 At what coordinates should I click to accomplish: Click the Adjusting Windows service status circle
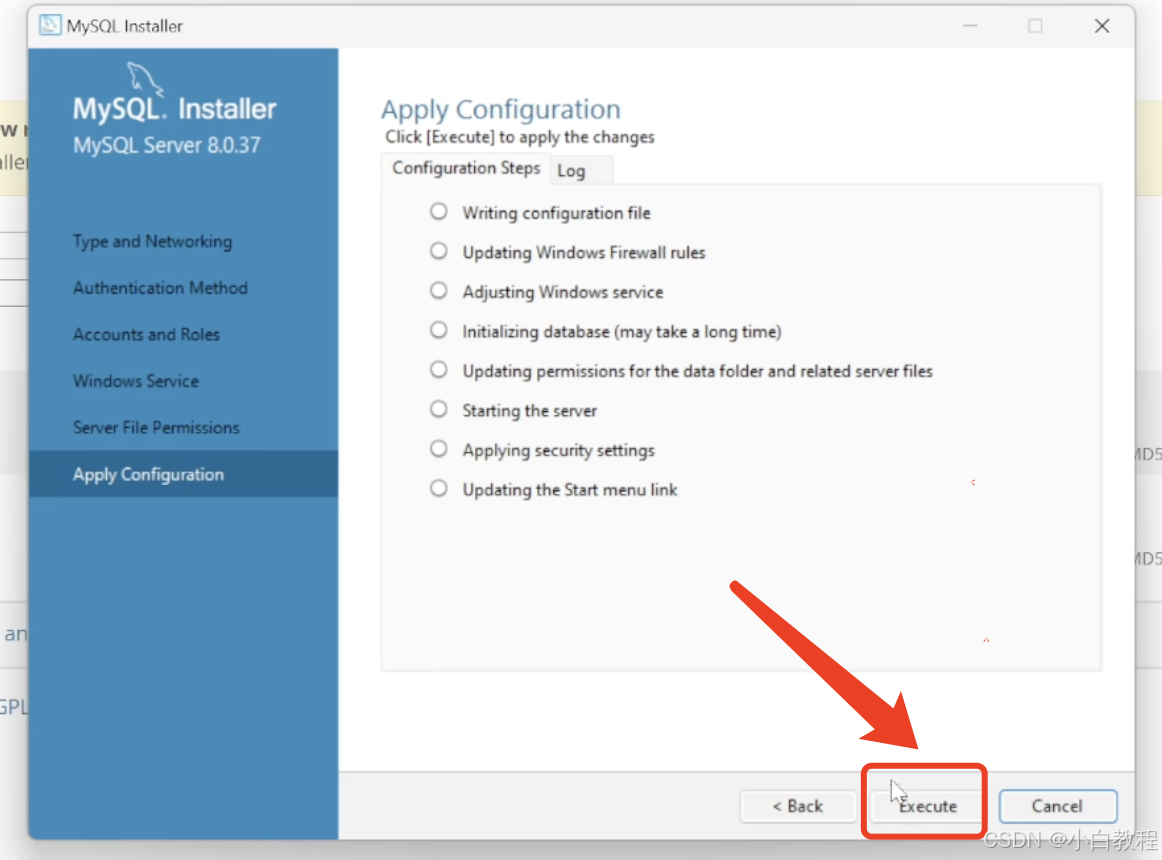[439, 290]
